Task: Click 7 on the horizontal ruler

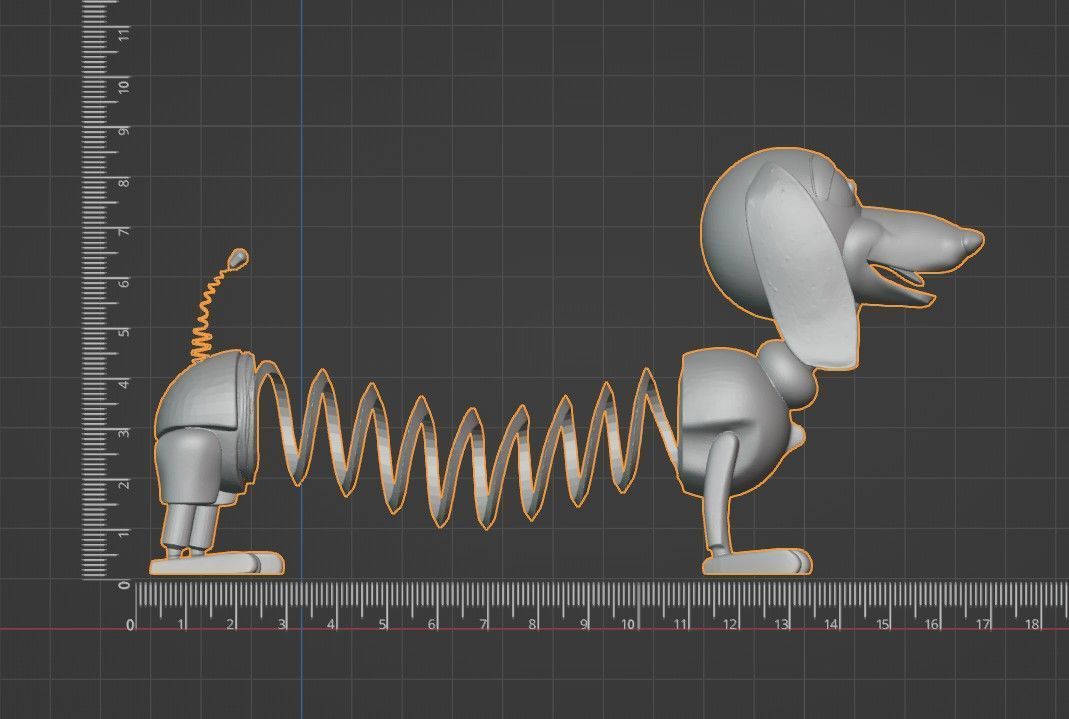Action: click(483, 624)
